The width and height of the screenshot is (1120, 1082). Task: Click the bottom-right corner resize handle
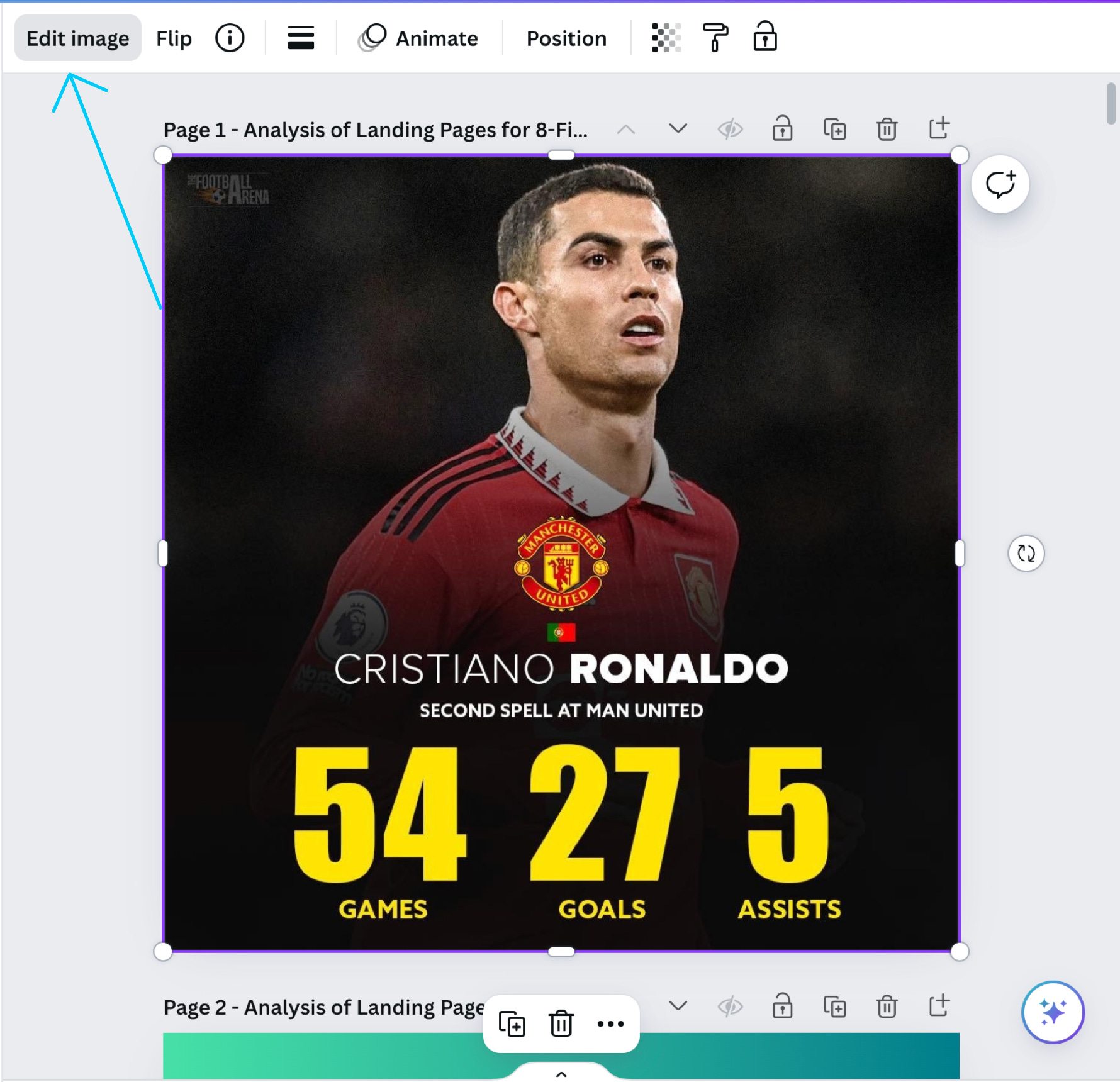coord(960,952)
